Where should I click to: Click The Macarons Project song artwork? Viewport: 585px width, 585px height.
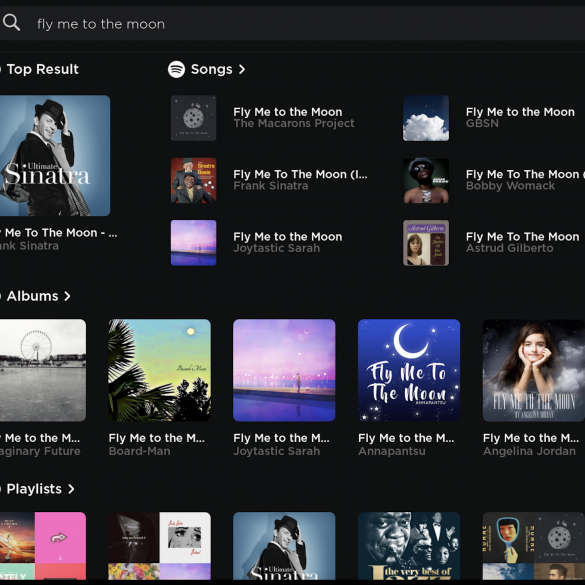coord(193,118)
